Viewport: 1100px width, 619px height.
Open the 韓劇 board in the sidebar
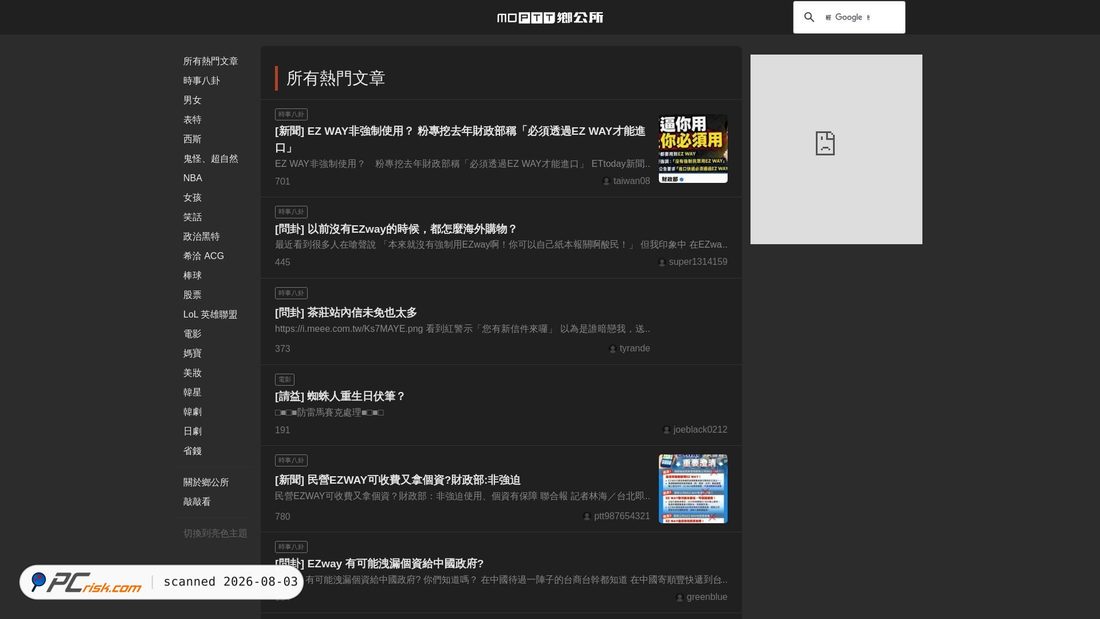tap(192, 412)
